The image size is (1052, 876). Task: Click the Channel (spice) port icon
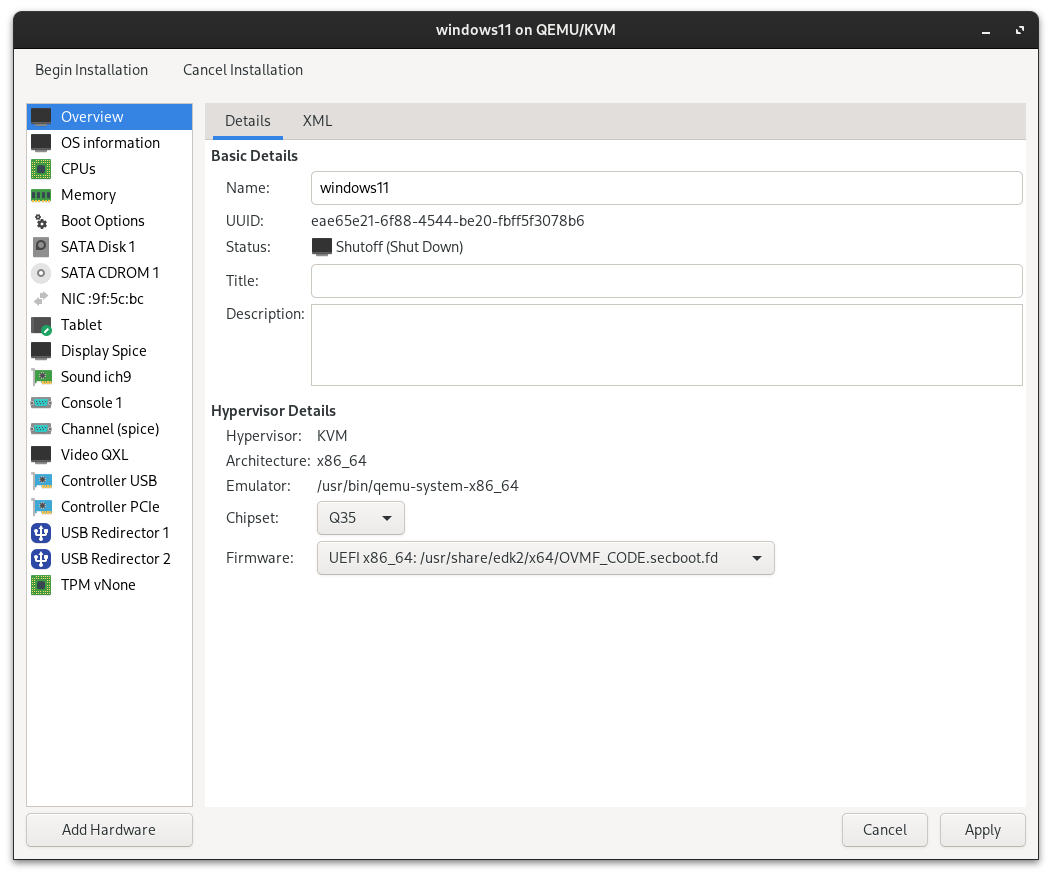41,429
